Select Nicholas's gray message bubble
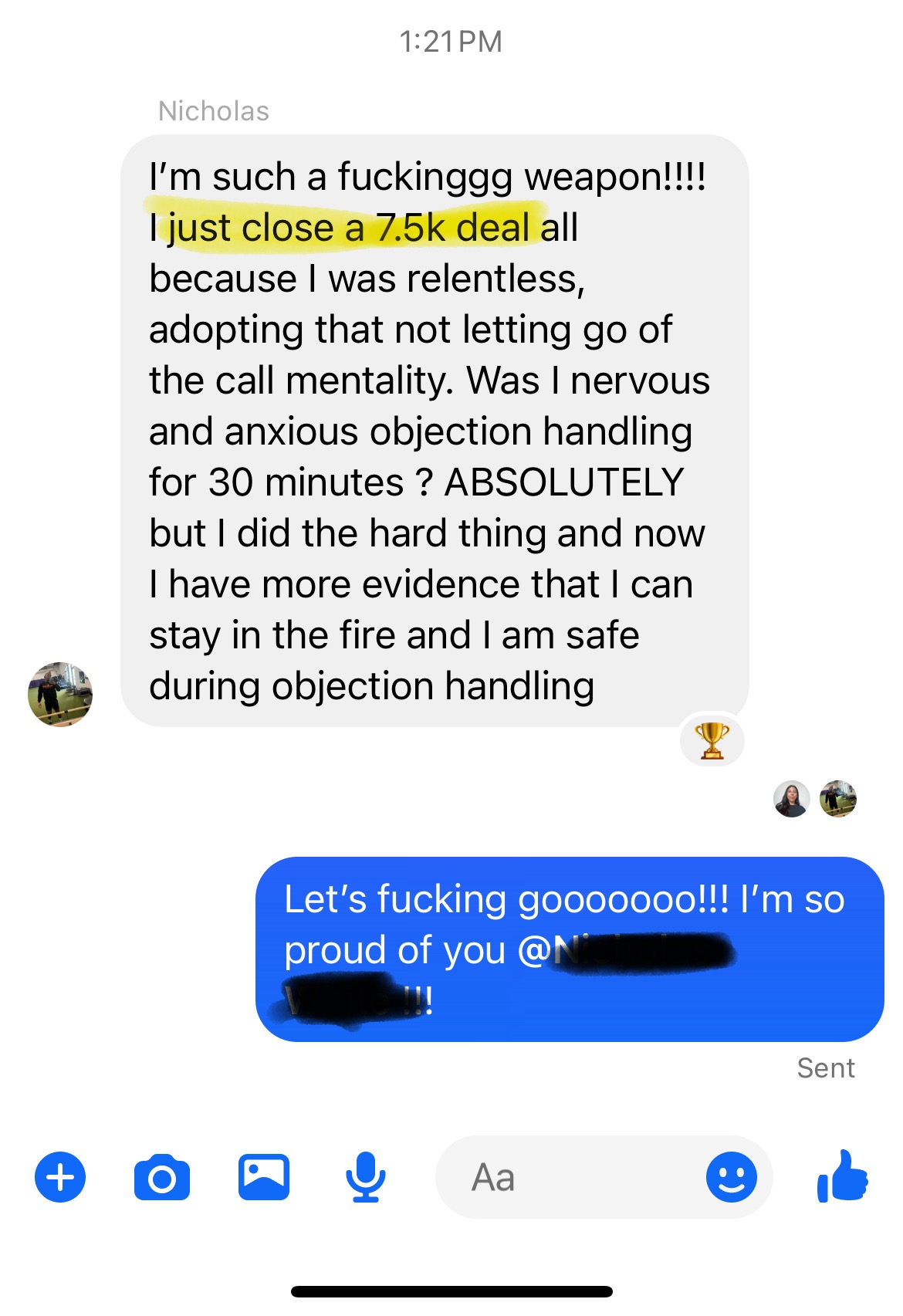903x1316 pixels. 435,431
